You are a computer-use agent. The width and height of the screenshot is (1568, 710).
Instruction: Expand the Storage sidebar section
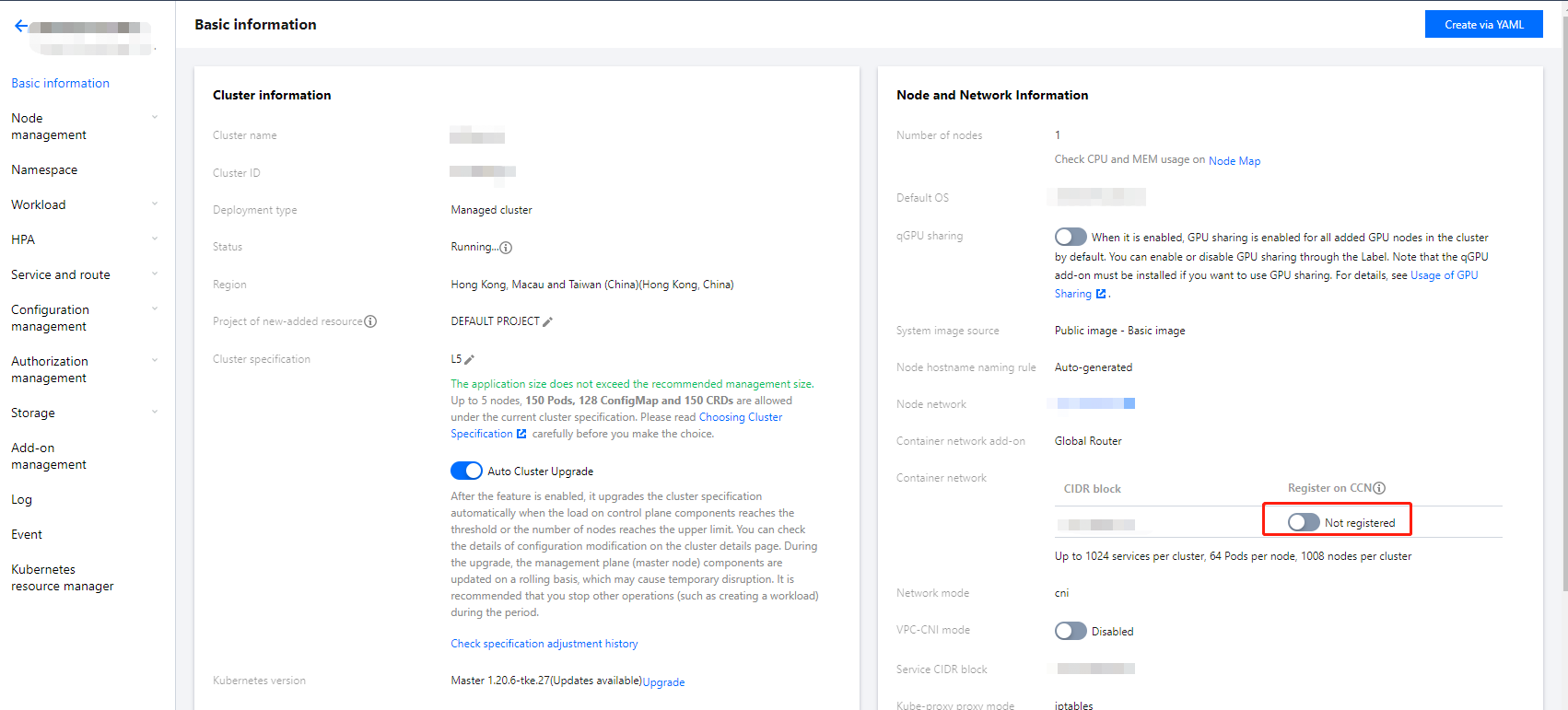pyautogui.click(x=155, y=413)
